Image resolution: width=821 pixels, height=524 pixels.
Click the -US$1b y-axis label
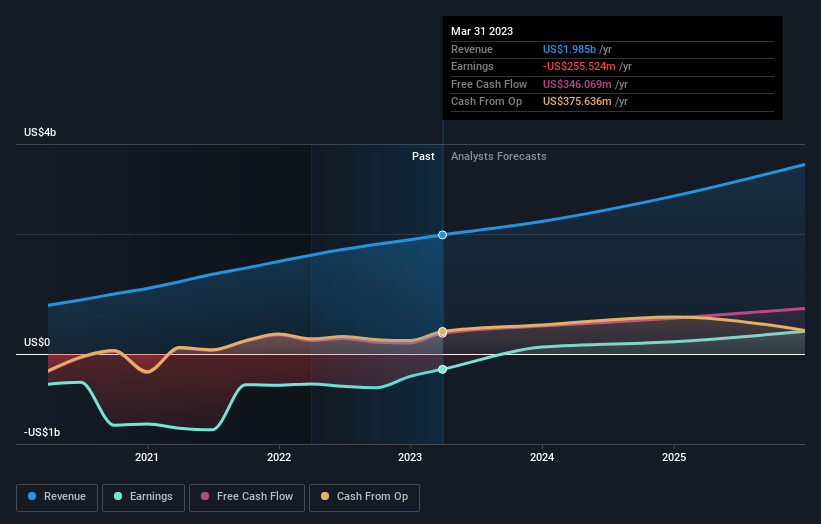click(42, 432)
